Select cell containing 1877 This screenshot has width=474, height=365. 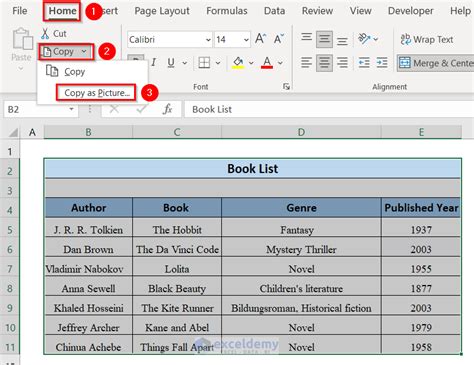pos(421,288)
